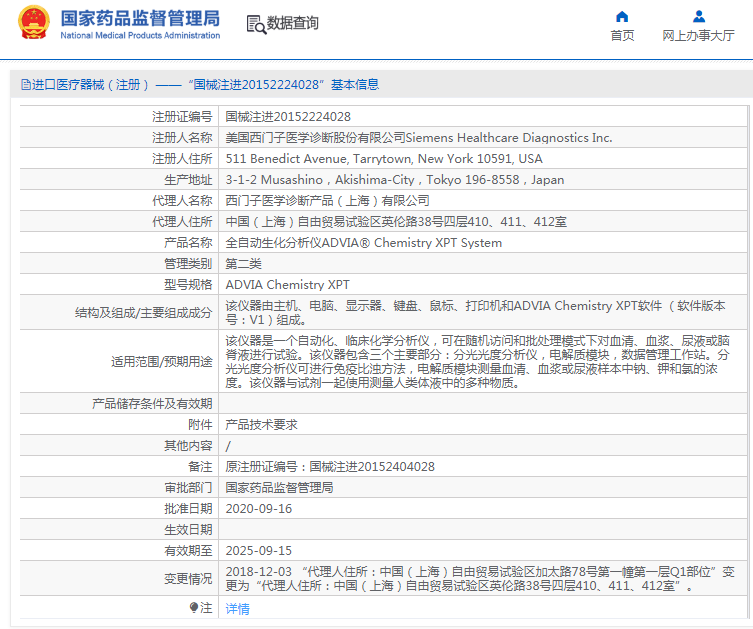Click the ADVIA Chemistry XPT System product name
The image size is (753, 629).
(363, 243)
